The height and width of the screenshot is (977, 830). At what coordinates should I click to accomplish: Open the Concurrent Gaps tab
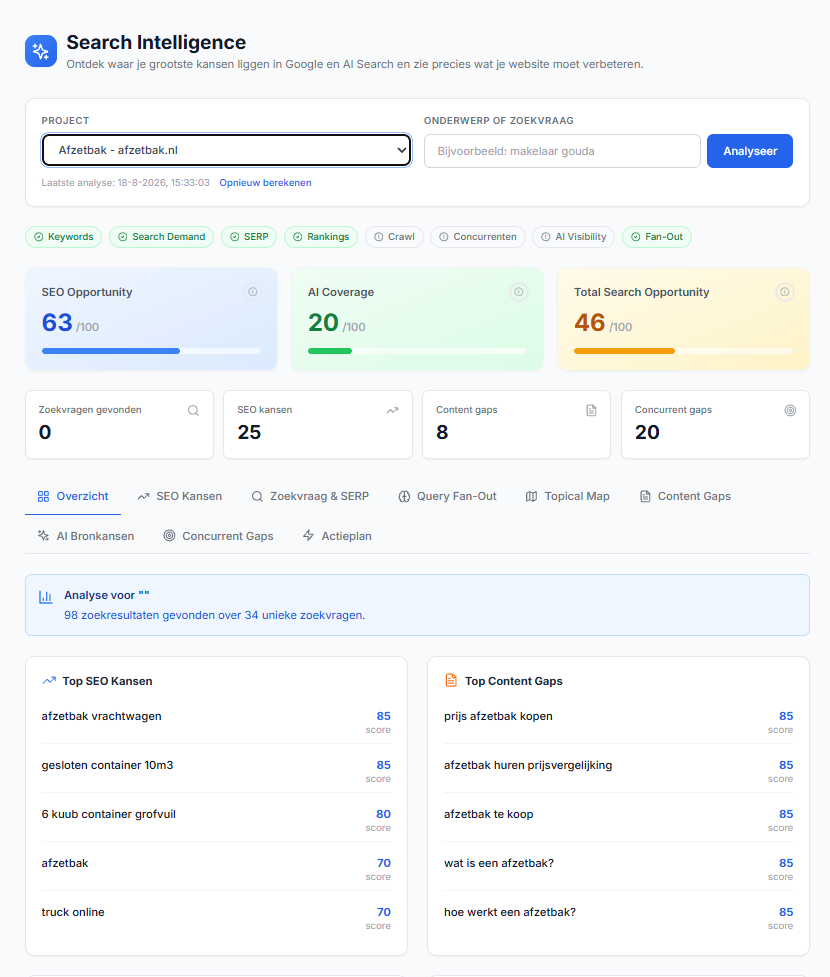pos(218,536)
